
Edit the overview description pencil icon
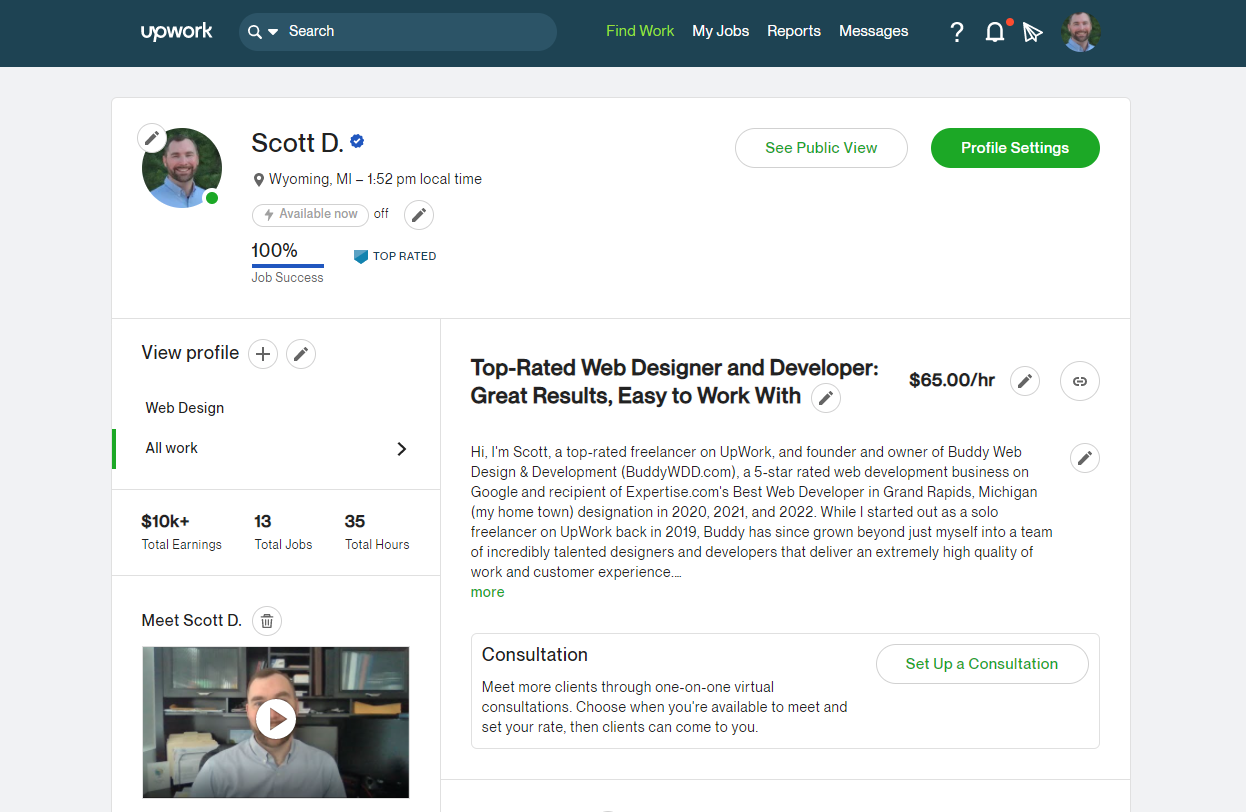tap(1085, 458)
